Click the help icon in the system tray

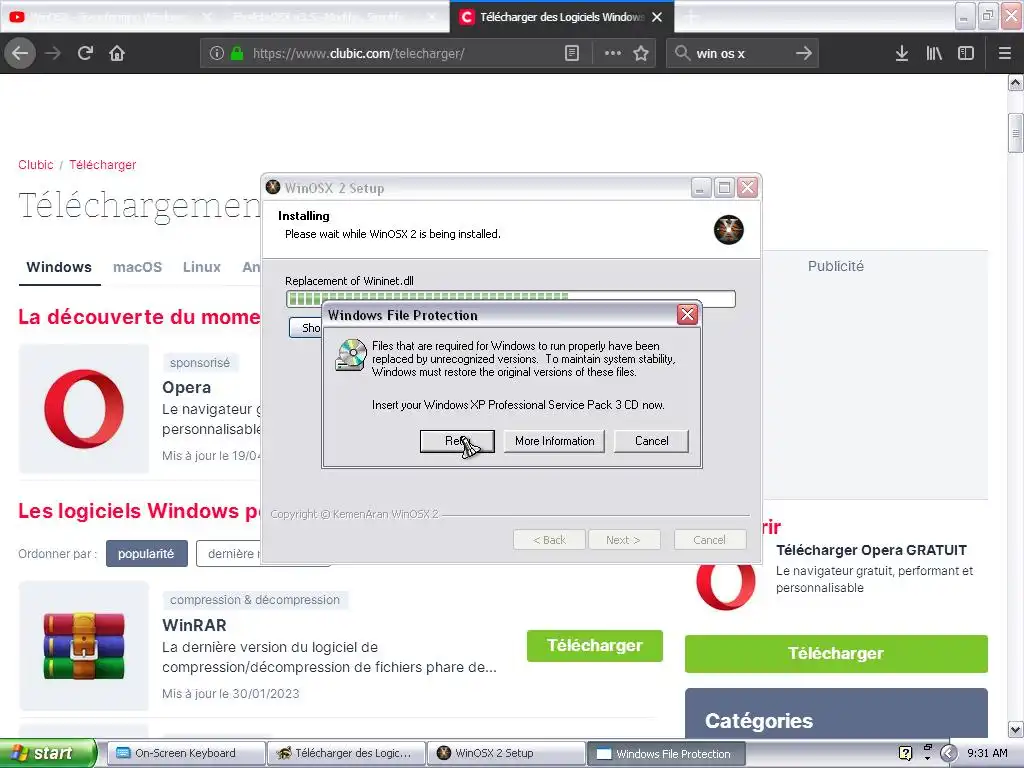[905, 753]
